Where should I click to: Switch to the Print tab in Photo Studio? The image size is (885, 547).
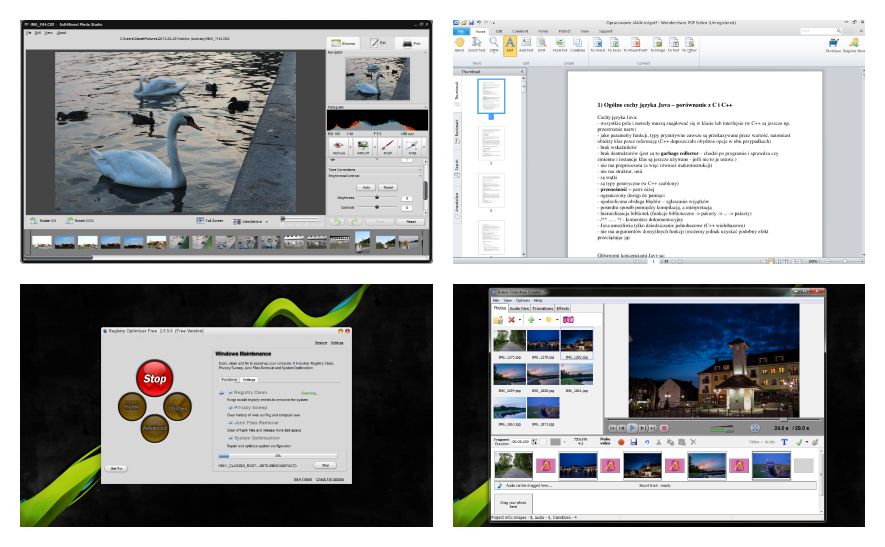click(411, 43)
